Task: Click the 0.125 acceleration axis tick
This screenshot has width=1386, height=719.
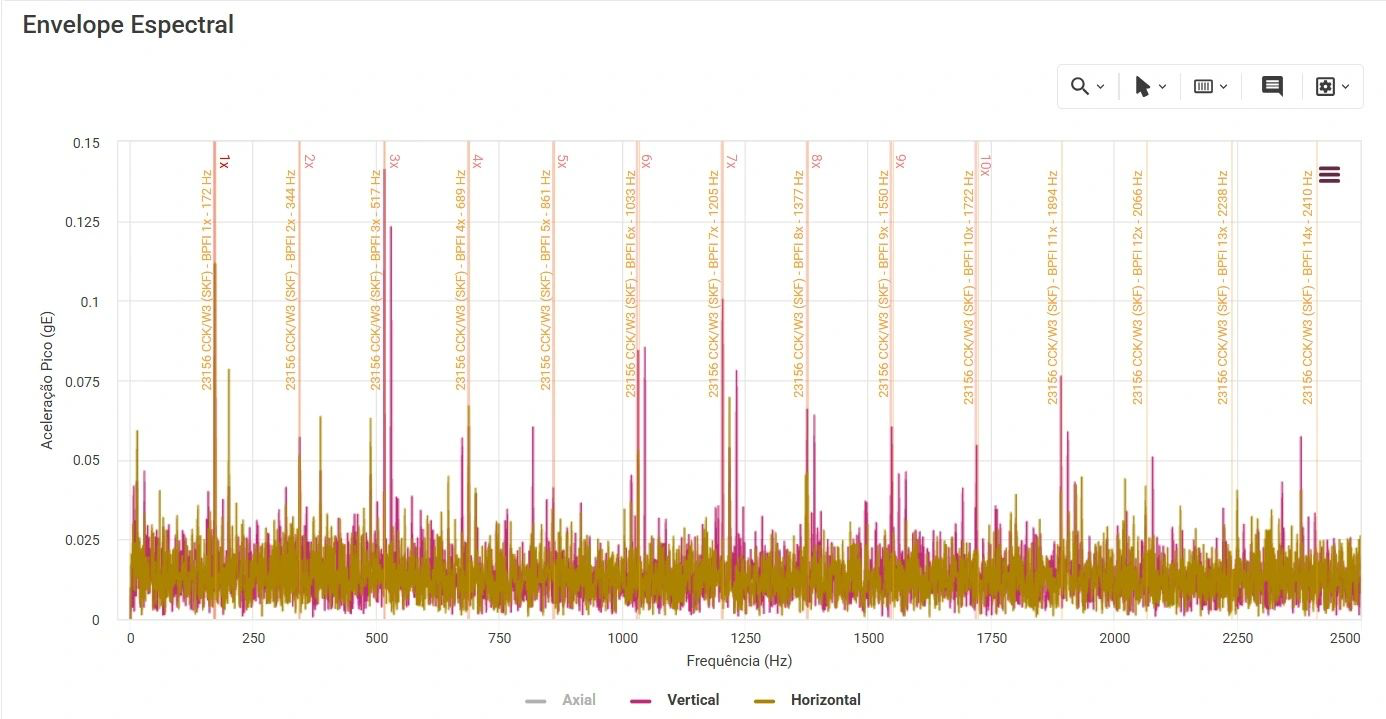Action: (x=82, y=222)
